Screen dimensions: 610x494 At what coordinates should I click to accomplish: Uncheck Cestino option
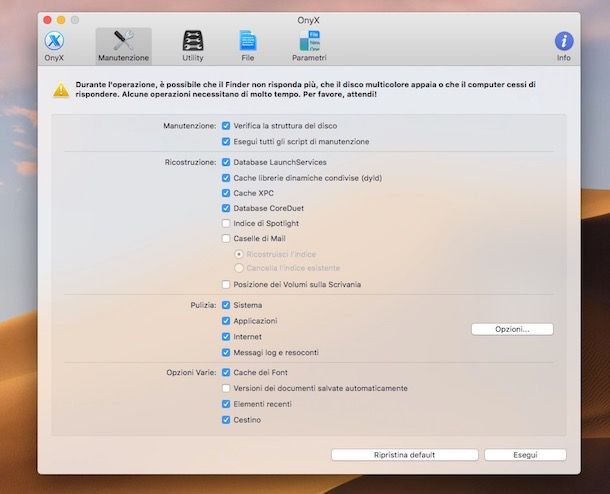[x=226, y=420]
